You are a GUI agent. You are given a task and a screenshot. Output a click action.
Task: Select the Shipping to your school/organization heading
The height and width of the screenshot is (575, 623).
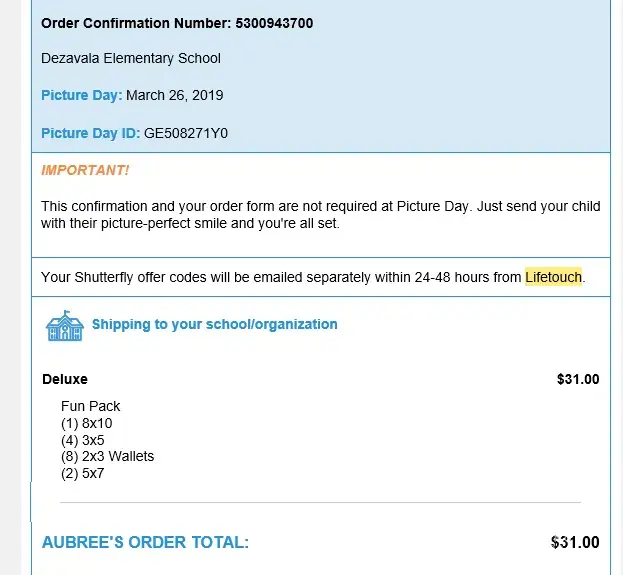click(x=214, y=324)
